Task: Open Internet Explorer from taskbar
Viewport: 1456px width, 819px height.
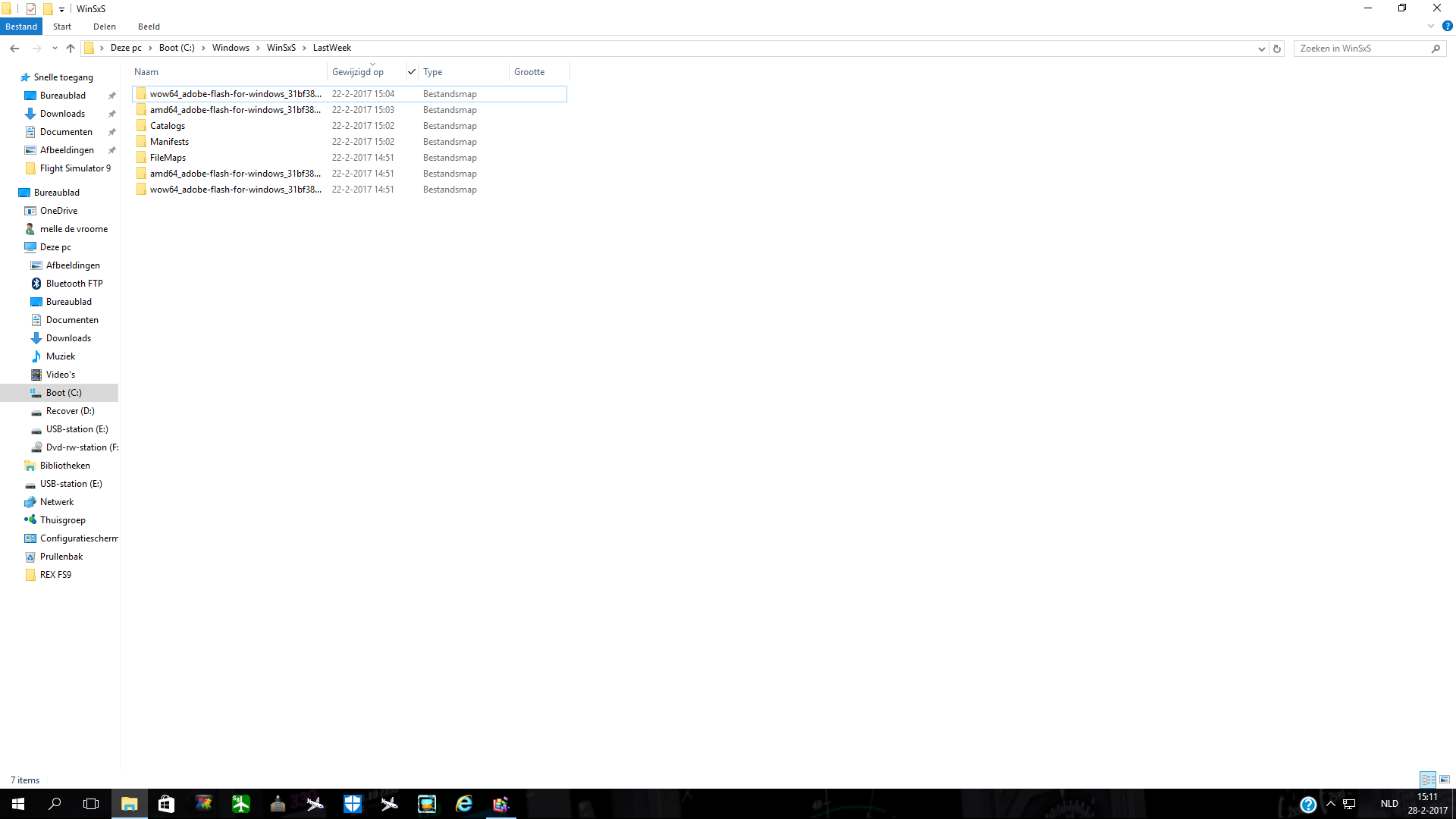Action: coord(463,804)
